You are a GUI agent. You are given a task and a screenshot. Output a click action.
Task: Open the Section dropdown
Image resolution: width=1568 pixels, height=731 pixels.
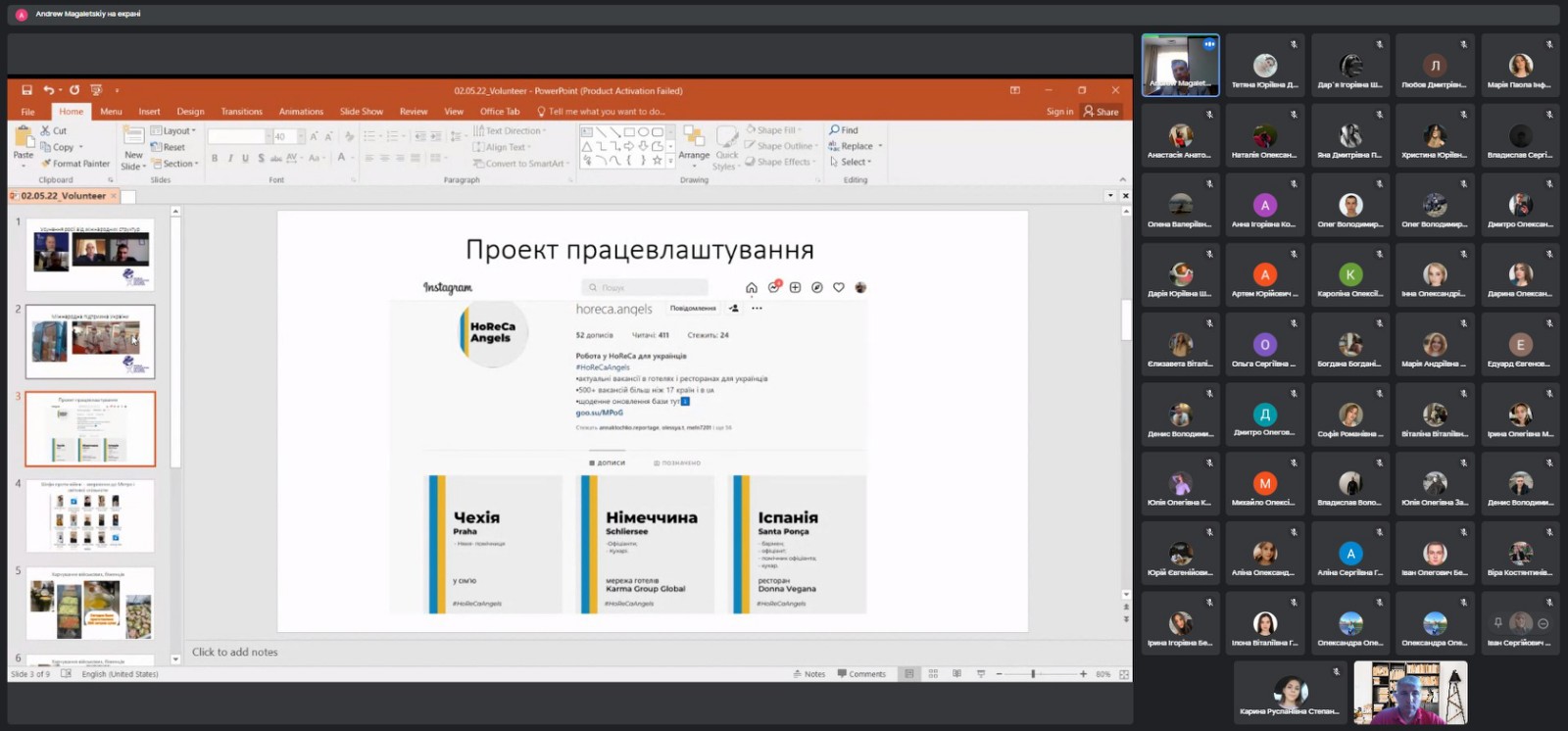pos(178,164)
